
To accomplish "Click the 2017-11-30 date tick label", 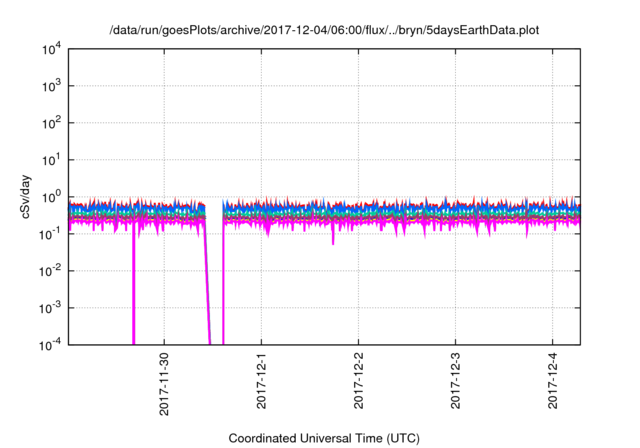I will 164,384.
